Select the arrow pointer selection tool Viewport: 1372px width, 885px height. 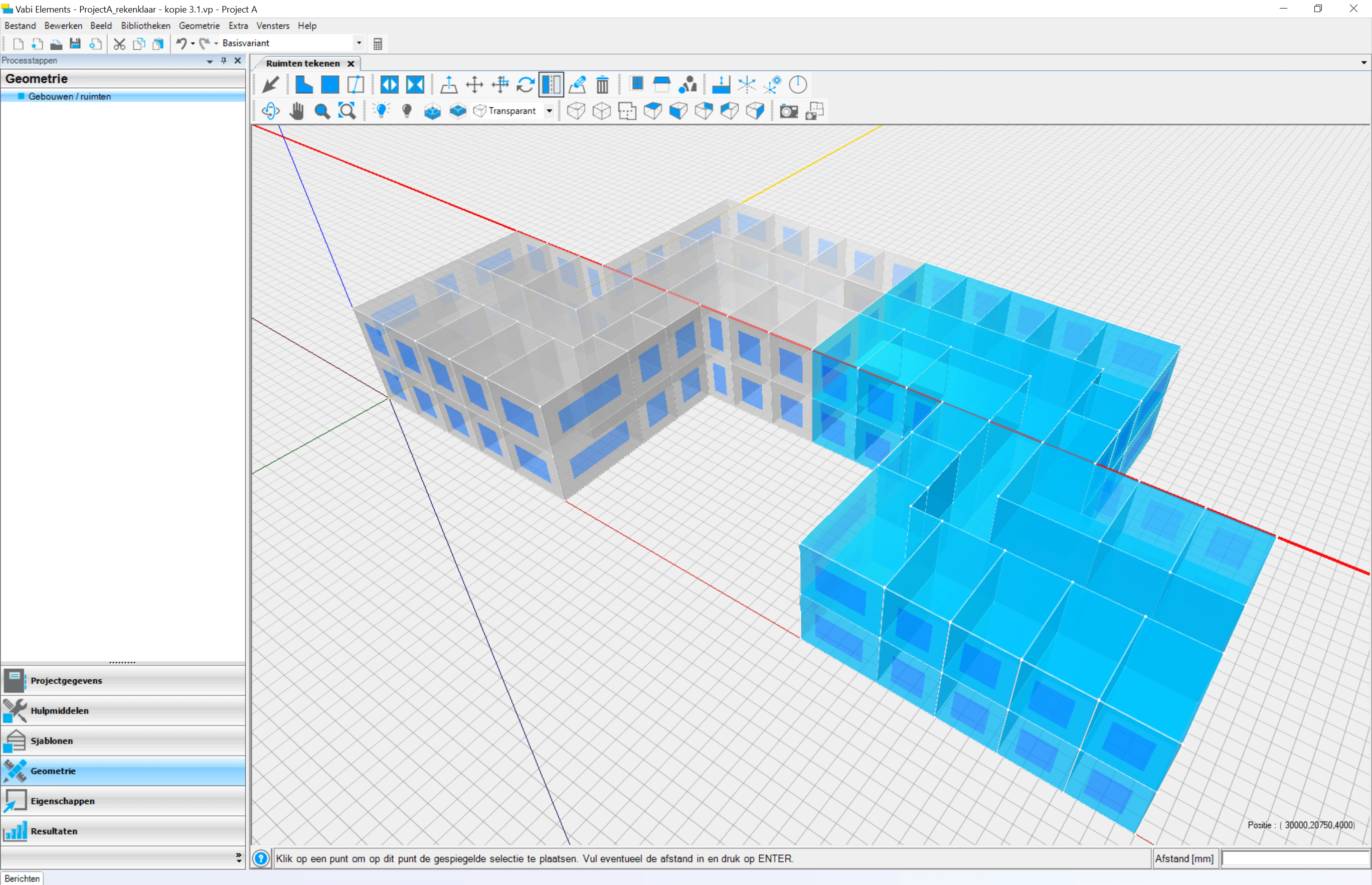click(270, 85)
